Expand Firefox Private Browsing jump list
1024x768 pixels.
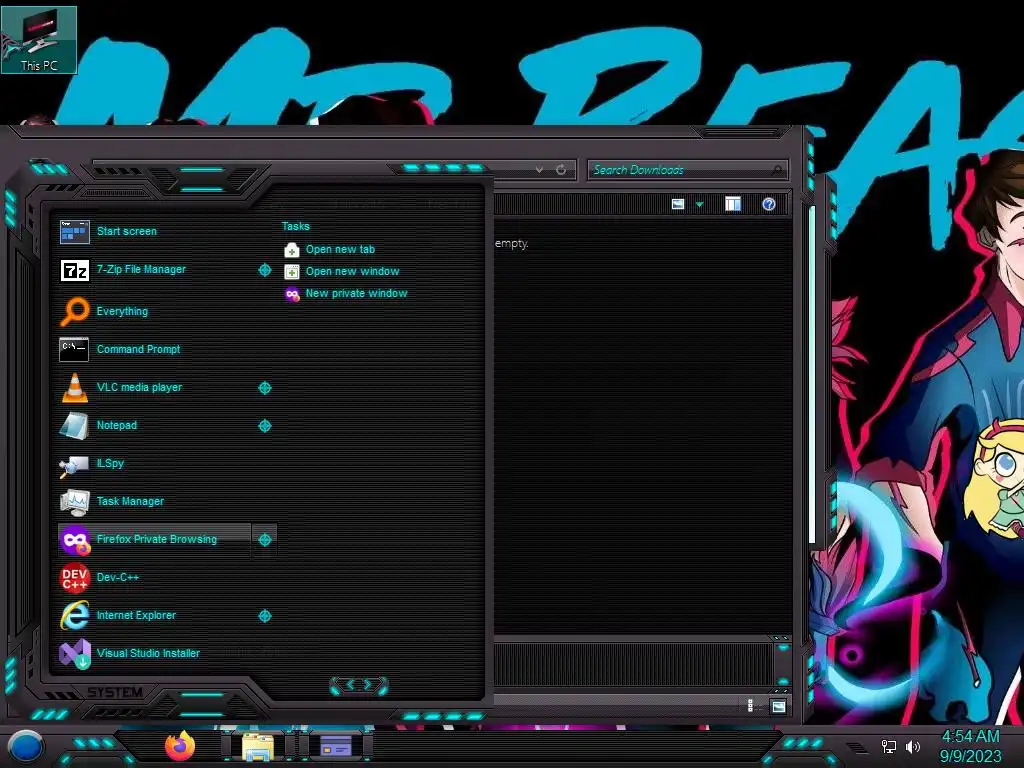264,540
